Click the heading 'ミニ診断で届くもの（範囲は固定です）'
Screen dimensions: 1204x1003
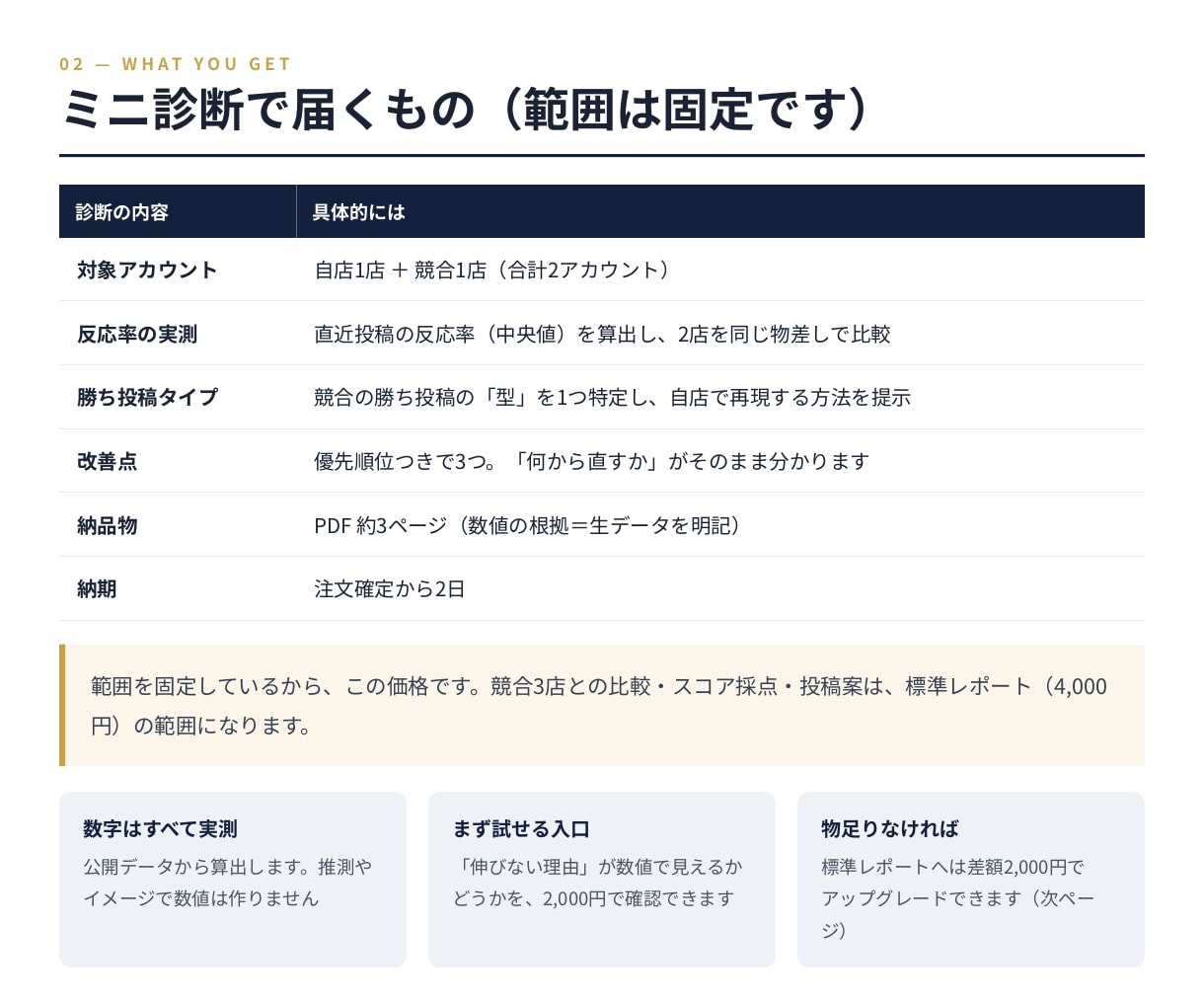pos(466,109)
